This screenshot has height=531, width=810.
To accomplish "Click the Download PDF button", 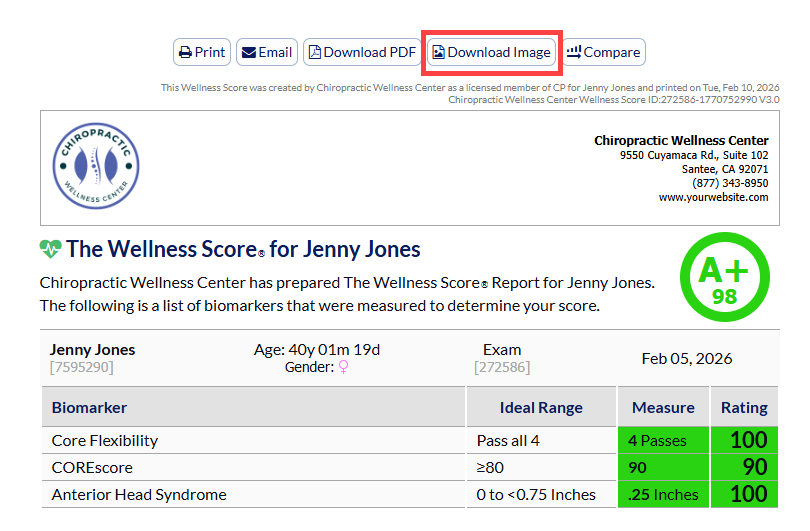I will pos(363,52).
